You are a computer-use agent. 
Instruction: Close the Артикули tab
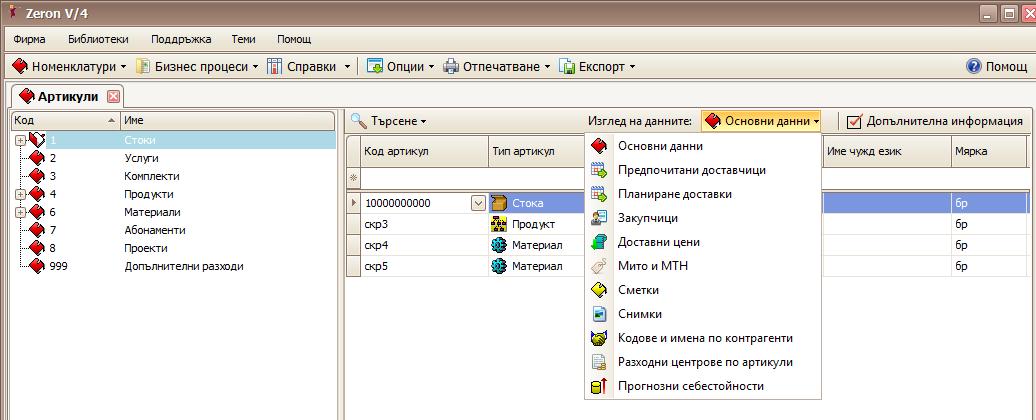[113, 97]
